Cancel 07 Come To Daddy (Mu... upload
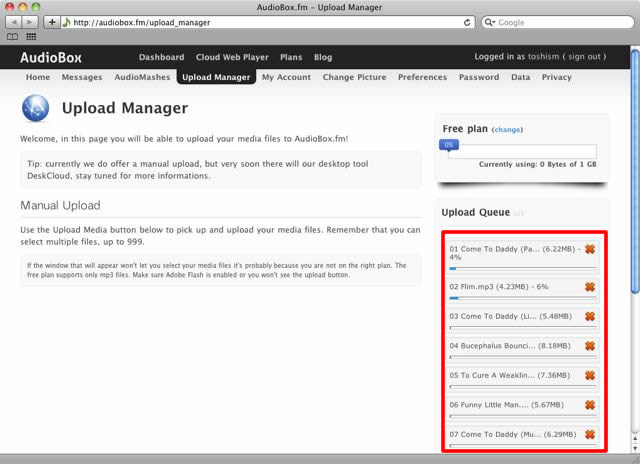 (590, 434)
